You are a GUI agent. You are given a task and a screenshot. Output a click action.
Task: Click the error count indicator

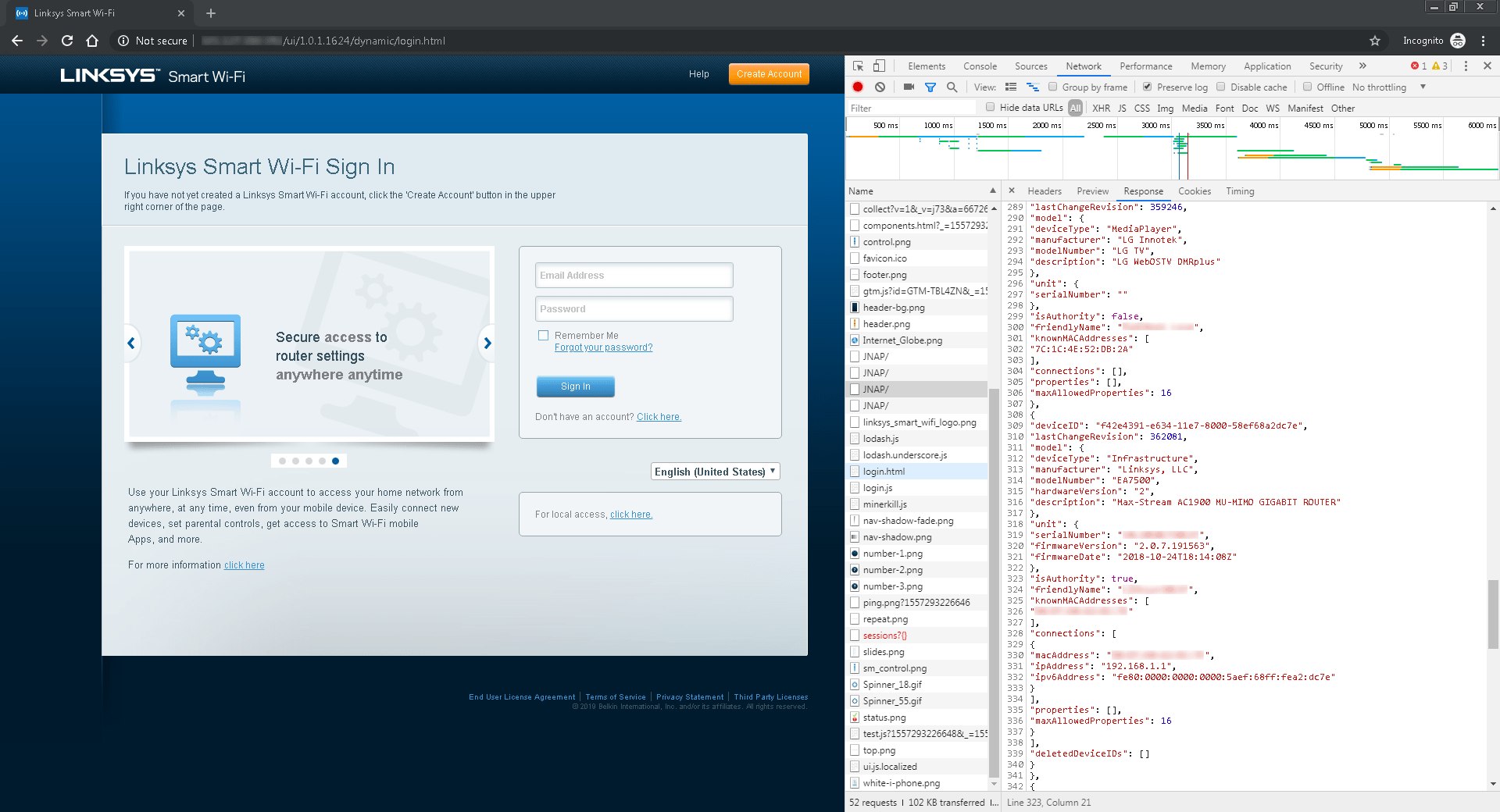click(1419, 66)
